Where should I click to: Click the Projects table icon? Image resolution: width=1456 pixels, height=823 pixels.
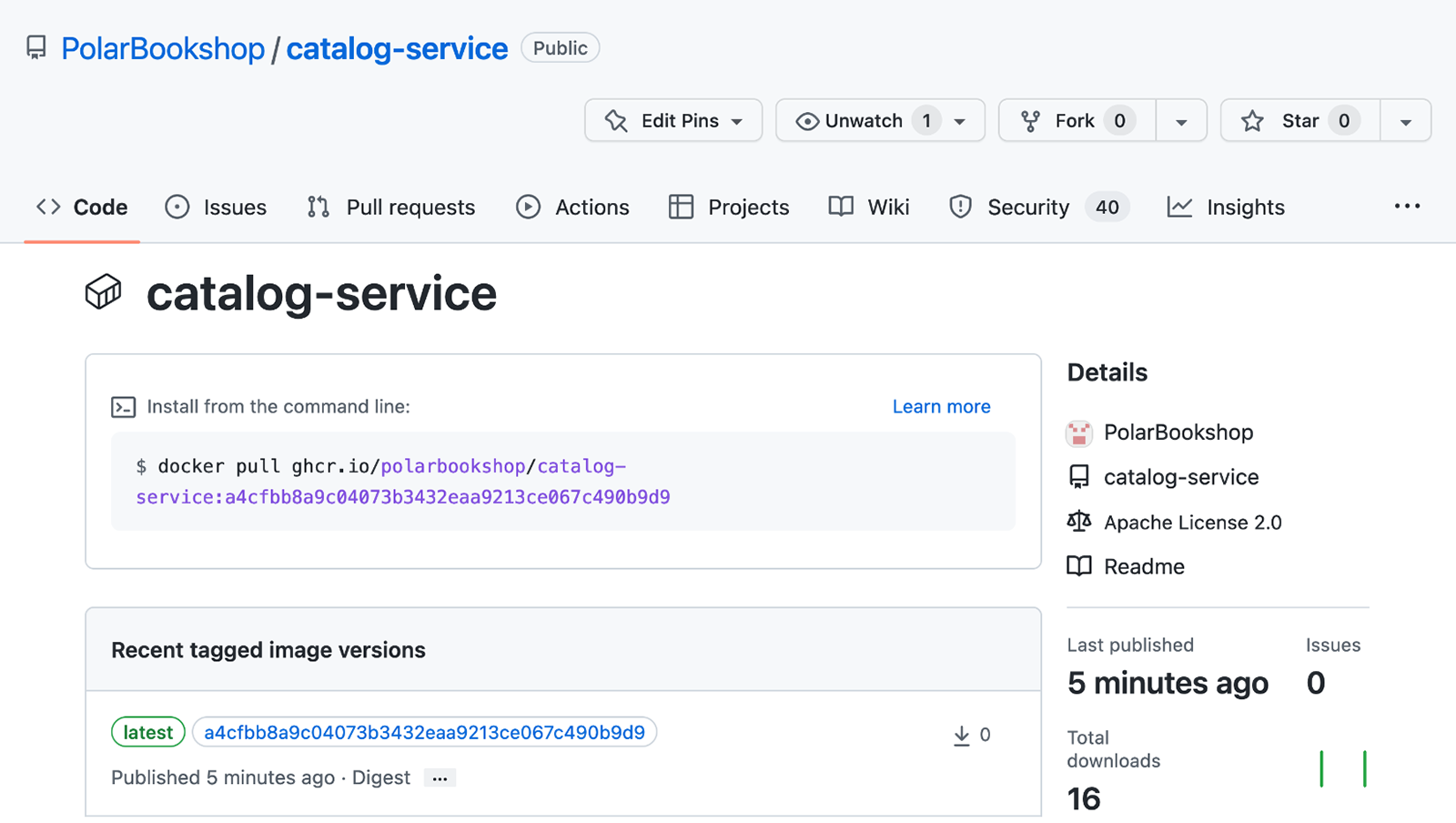(x=681, y=207)
